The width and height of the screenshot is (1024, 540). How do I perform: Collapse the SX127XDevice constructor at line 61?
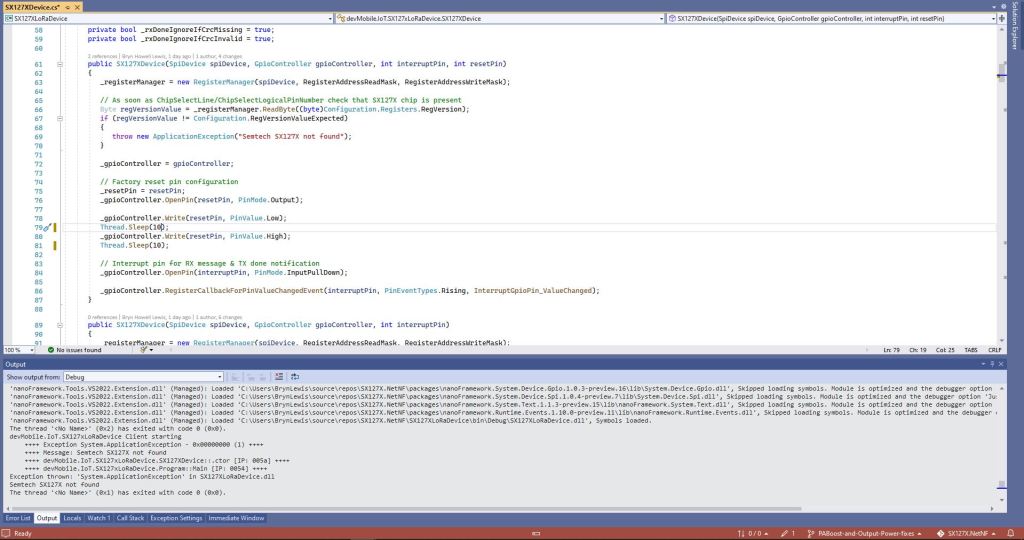coord(60,64)
